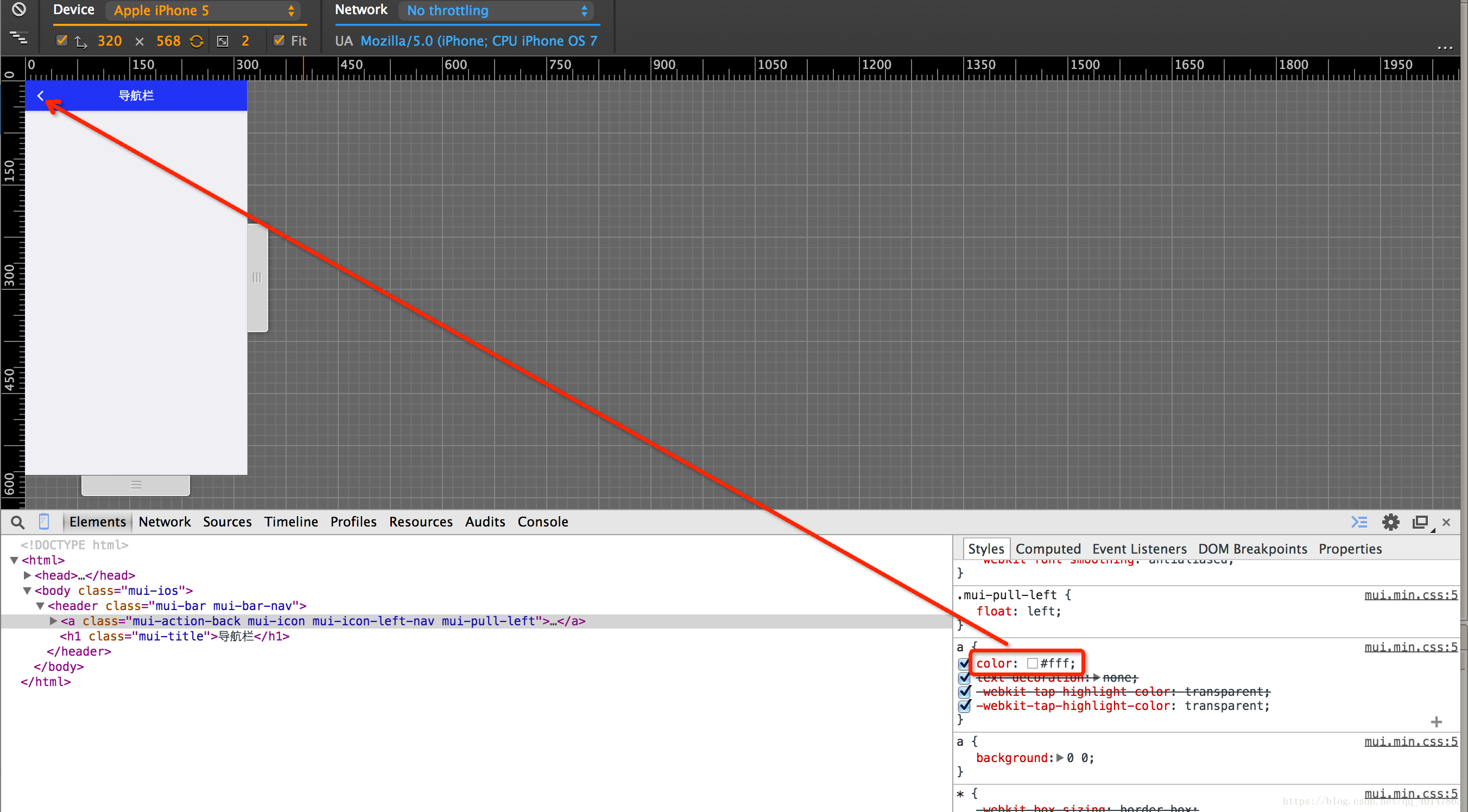Open the No throttling network dropdown
This screenshot has width=1468, height=812.
[x=496, y=11]
